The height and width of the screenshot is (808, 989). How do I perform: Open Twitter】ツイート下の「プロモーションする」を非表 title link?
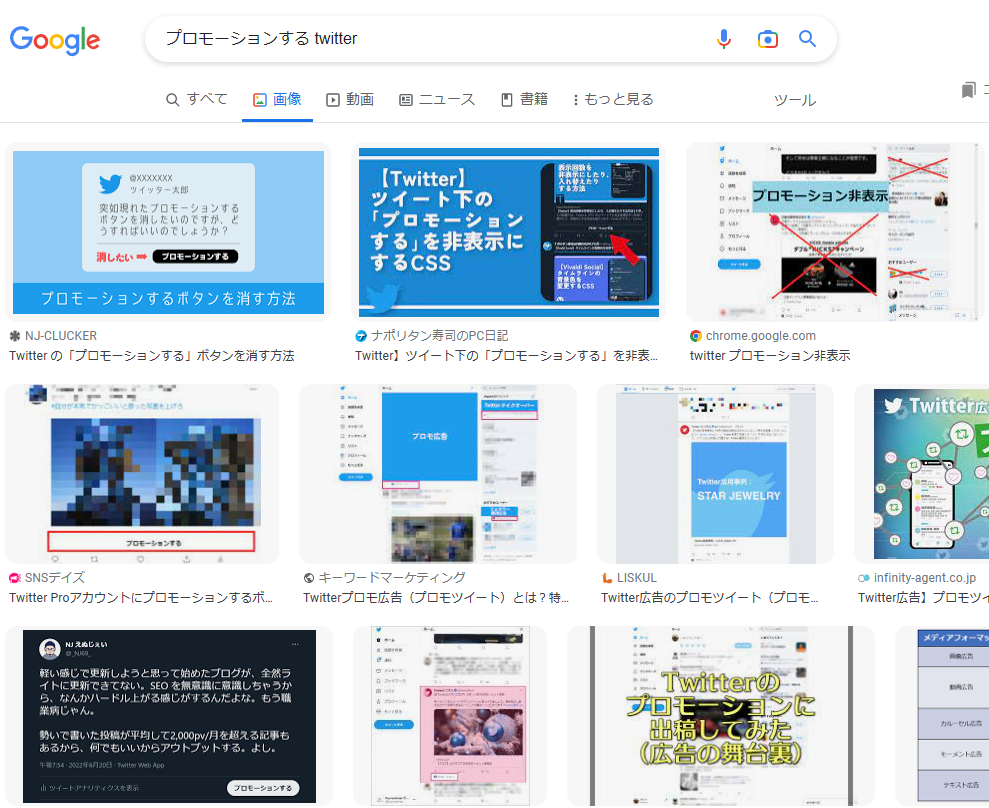506,356
